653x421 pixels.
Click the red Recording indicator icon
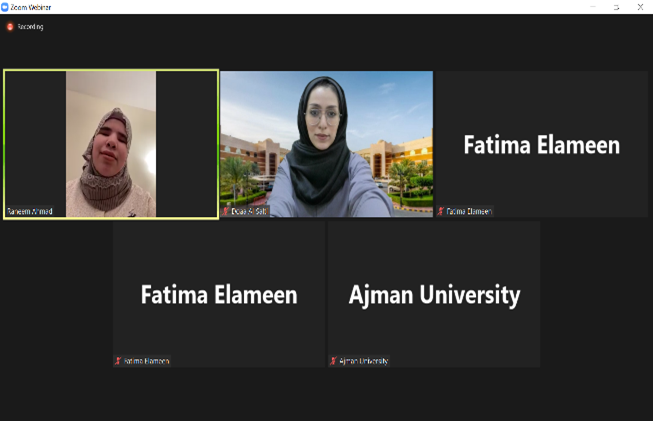coord(10,27)
